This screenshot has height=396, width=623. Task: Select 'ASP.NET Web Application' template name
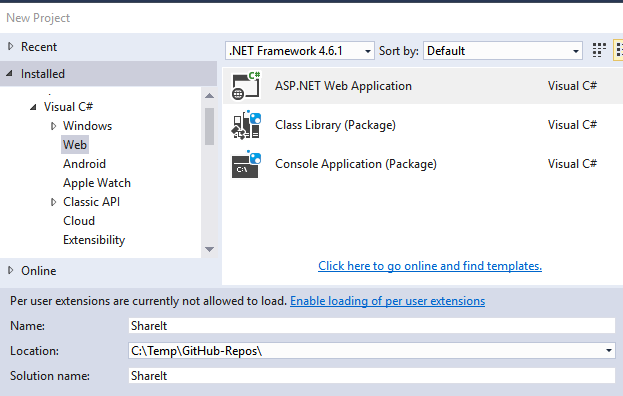[343, 86]
